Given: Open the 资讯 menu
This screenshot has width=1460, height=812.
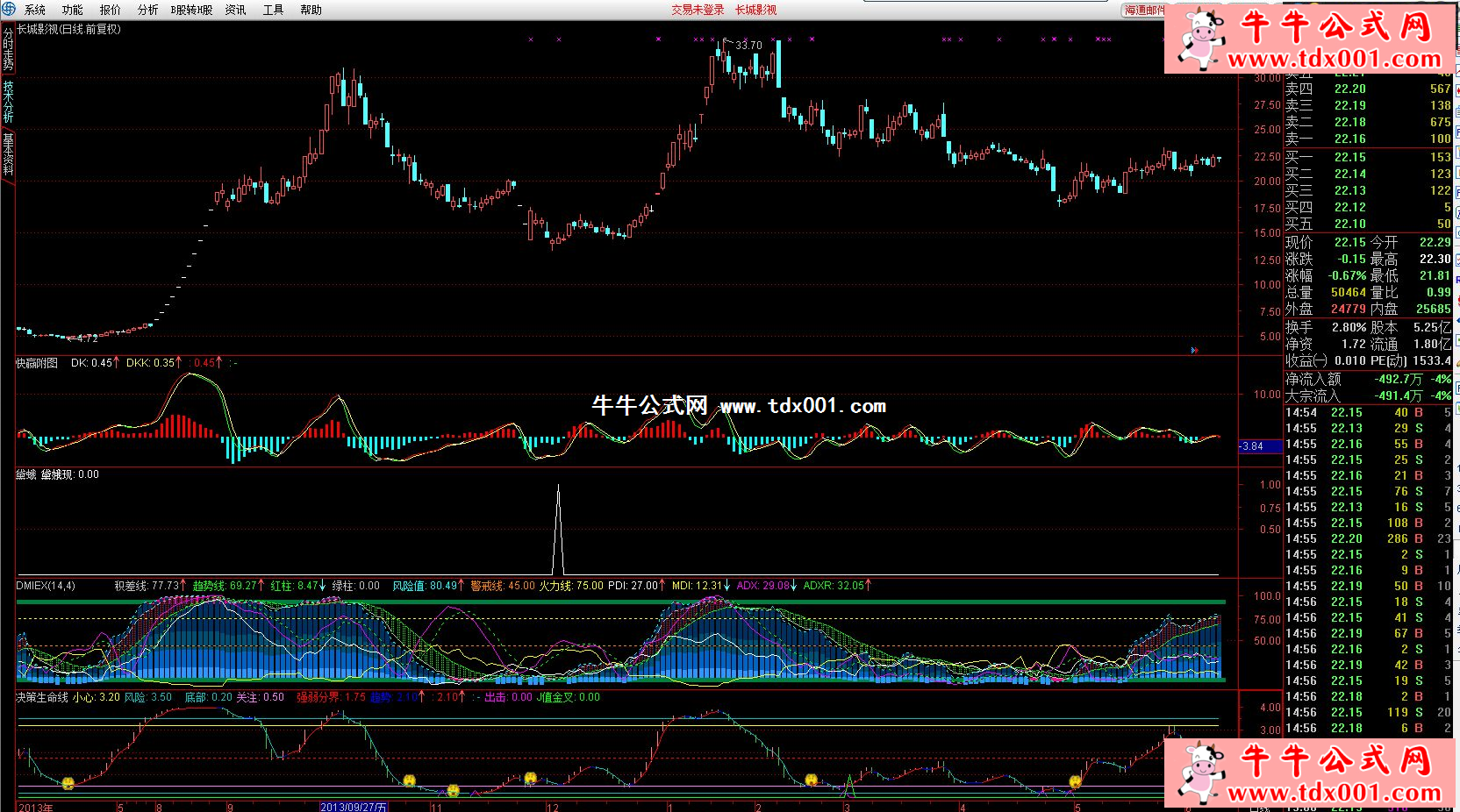Looking at the screenshot, I should [x=236, y=10].
